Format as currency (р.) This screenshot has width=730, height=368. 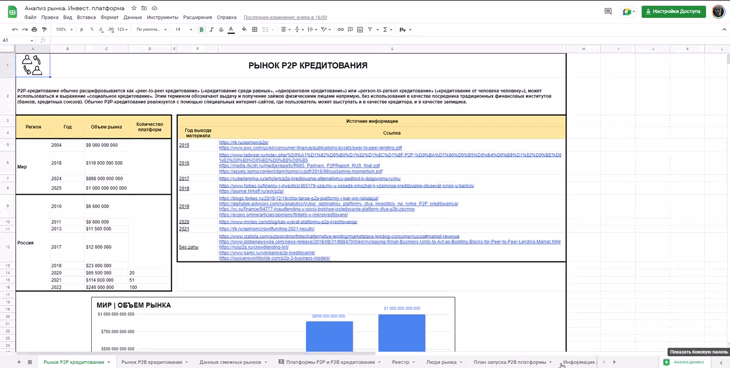point(82,29)
